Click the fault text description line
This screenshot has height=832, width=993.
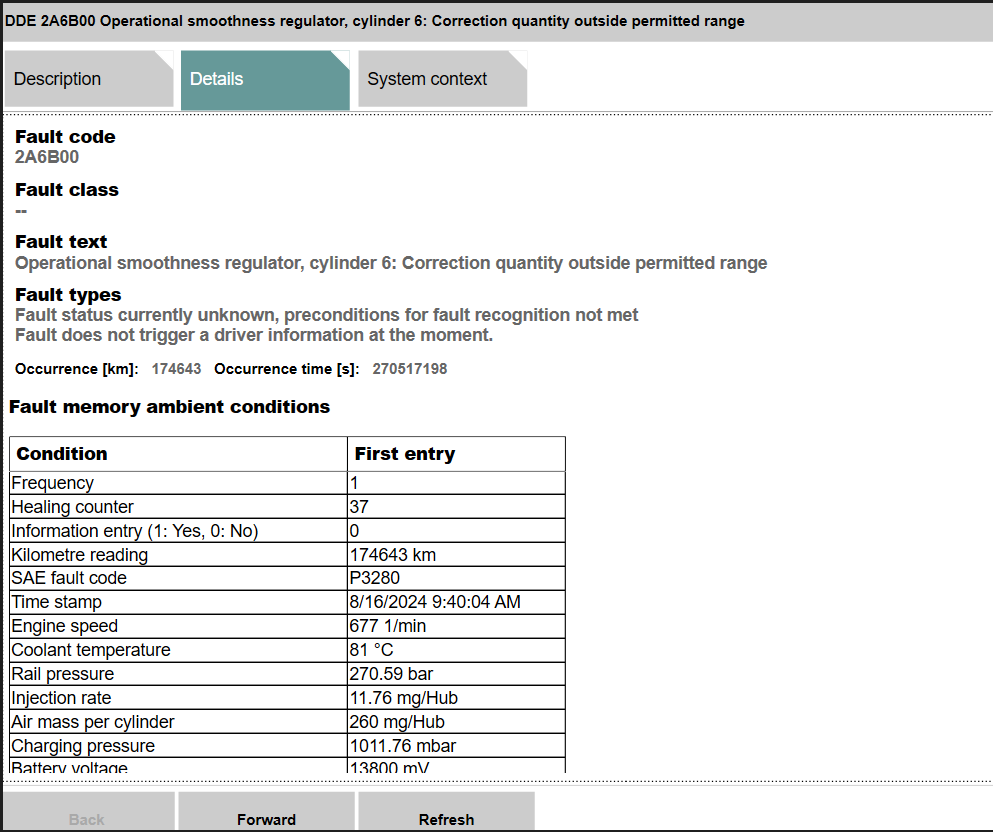(391, 263)
